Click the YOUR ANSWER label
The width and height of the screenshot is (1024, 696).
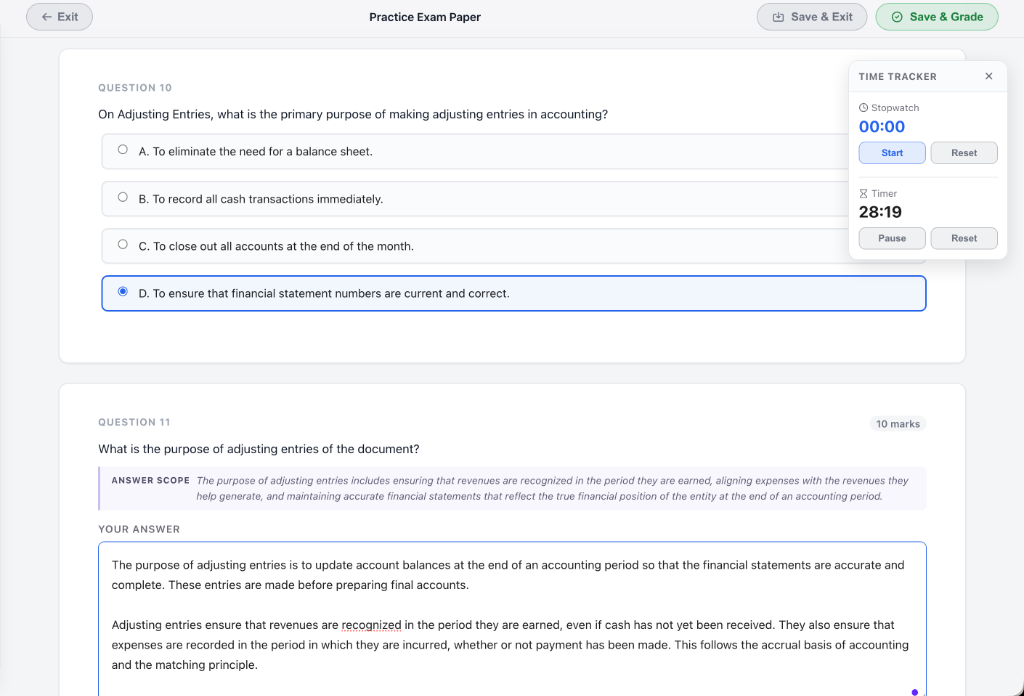click(x=139, y=530)
